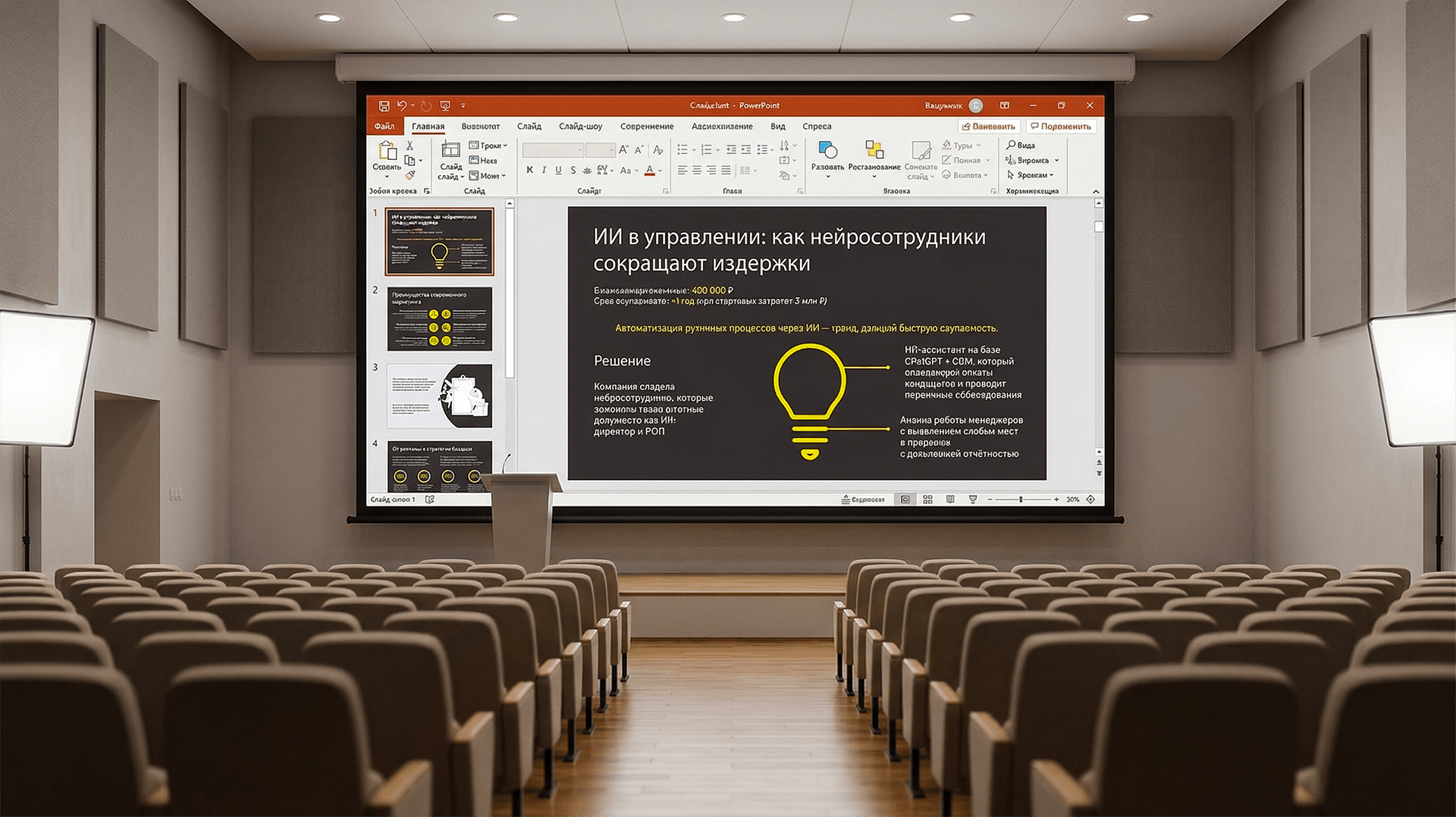Open the text direction sort icon
Screen dimensions: 1456x817
pos(785,146)
